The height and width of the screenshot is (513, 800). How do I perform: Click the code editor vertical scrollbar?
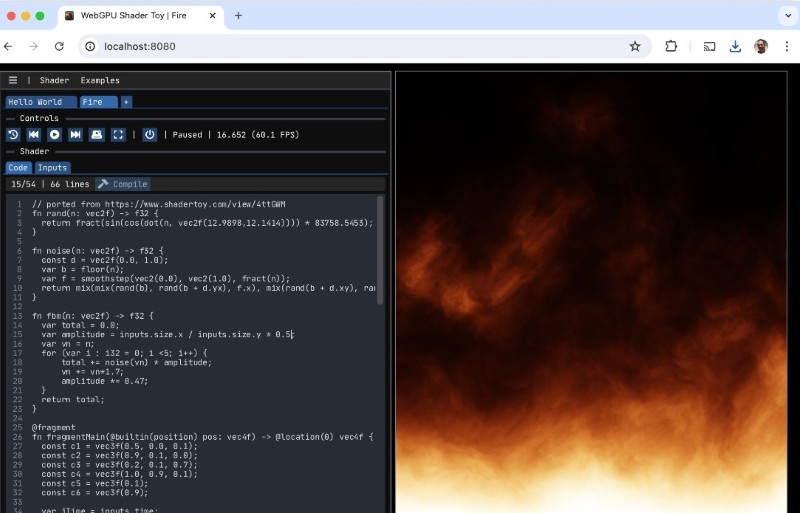coord(380,250)
